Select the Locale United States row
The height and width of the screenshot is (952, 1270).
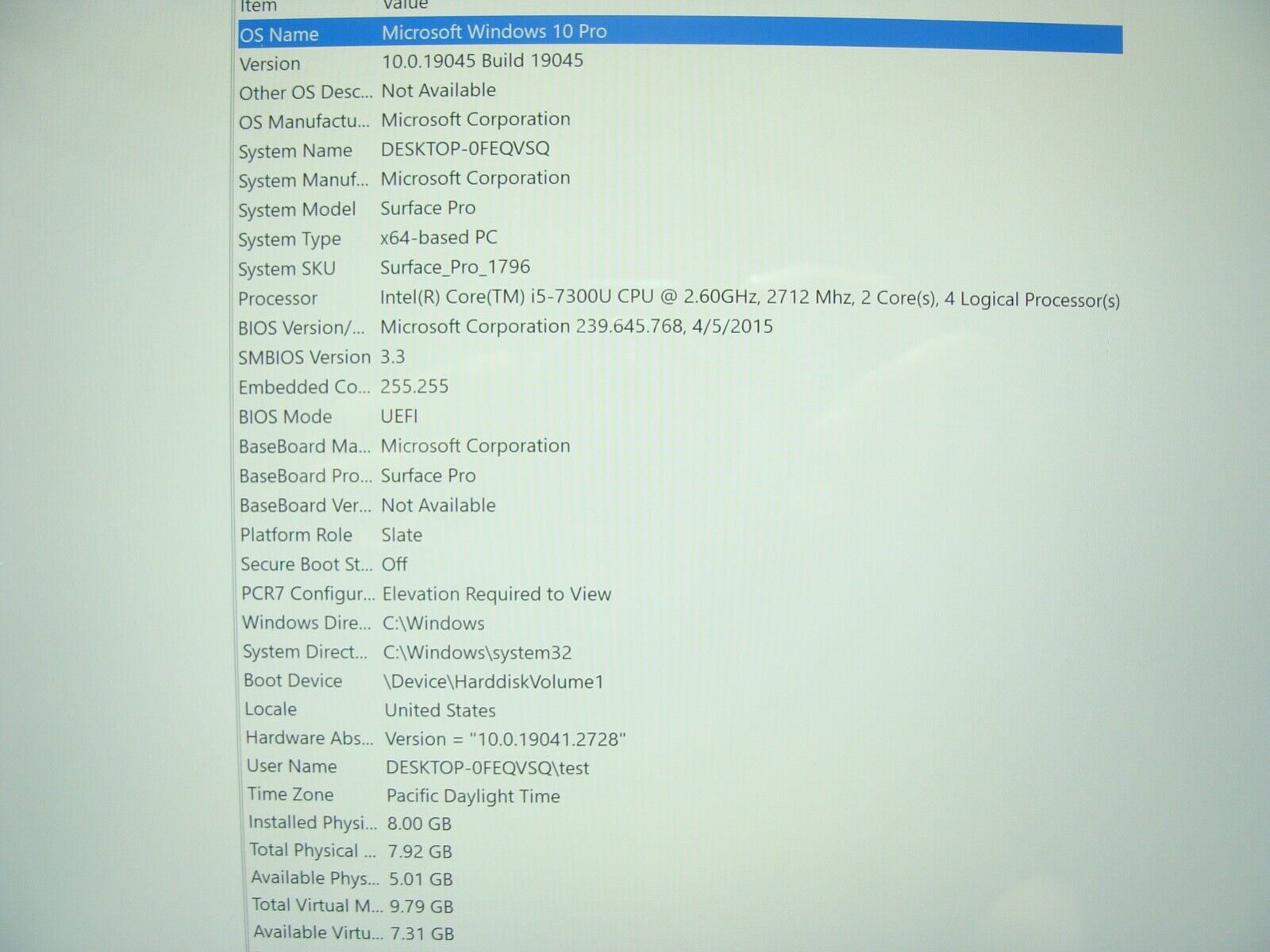(680, 709)
